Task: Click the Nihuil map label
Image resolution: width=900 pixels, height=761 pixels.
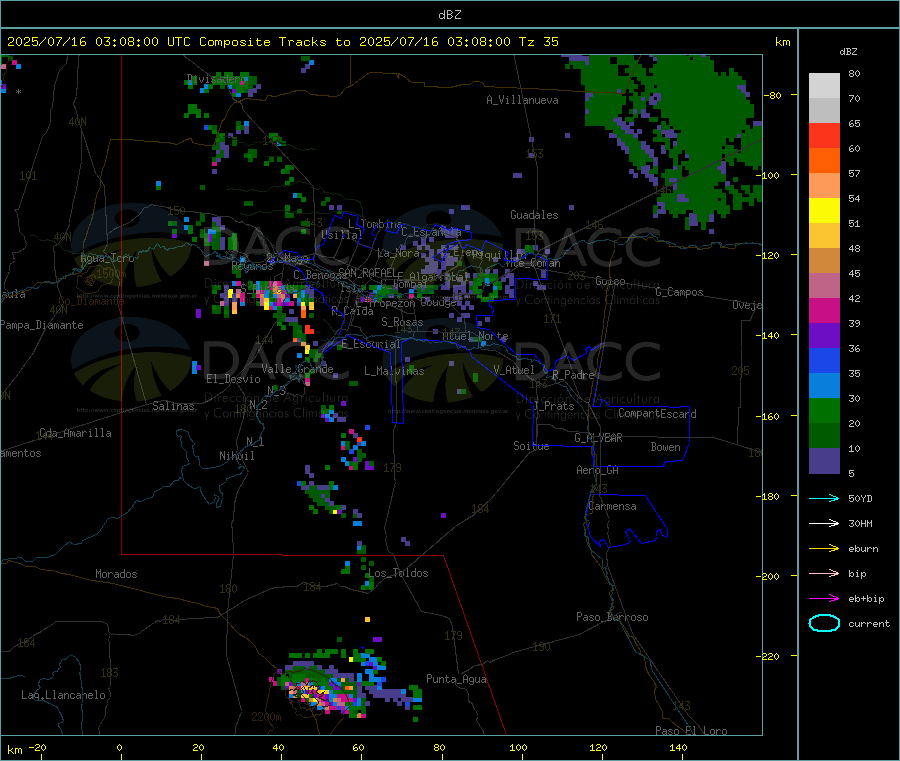Action: point(236,456)
